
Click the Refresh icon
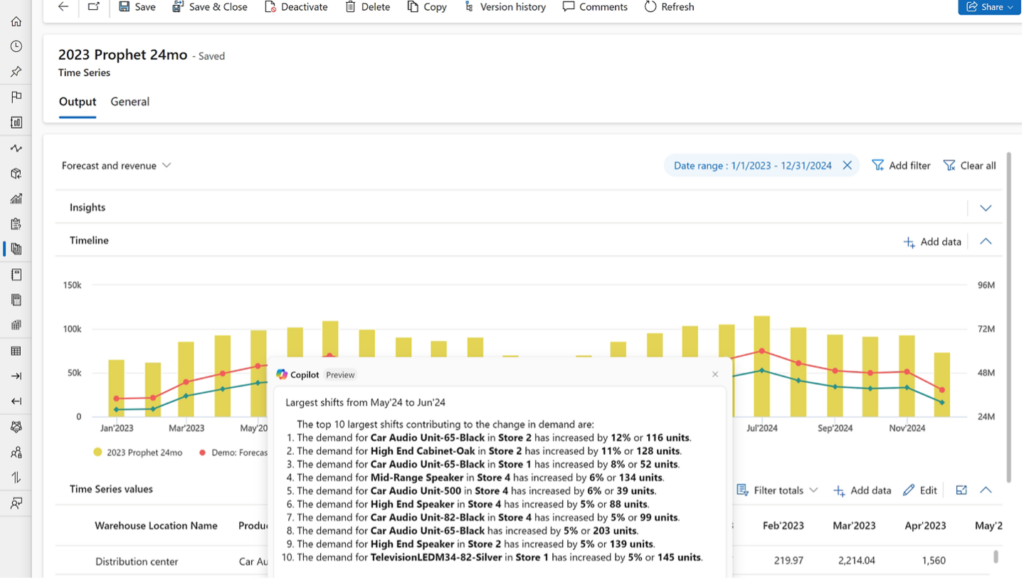[x=651, y=7]
